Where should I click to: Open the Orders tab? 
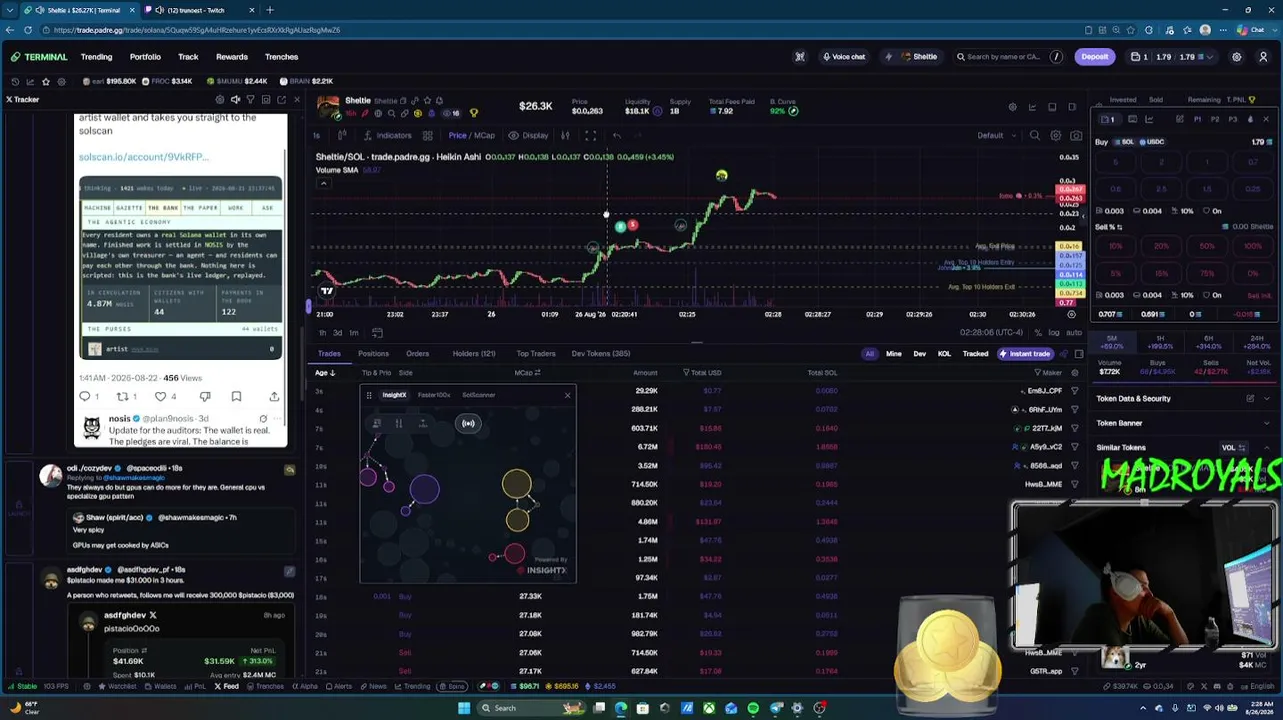point(417,354)
